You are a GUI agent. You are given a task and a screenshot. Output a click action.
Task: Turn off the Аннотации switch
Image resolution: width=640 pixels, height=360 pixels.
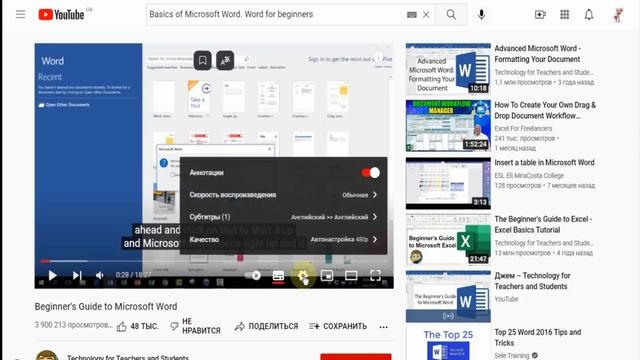(371, 173)
